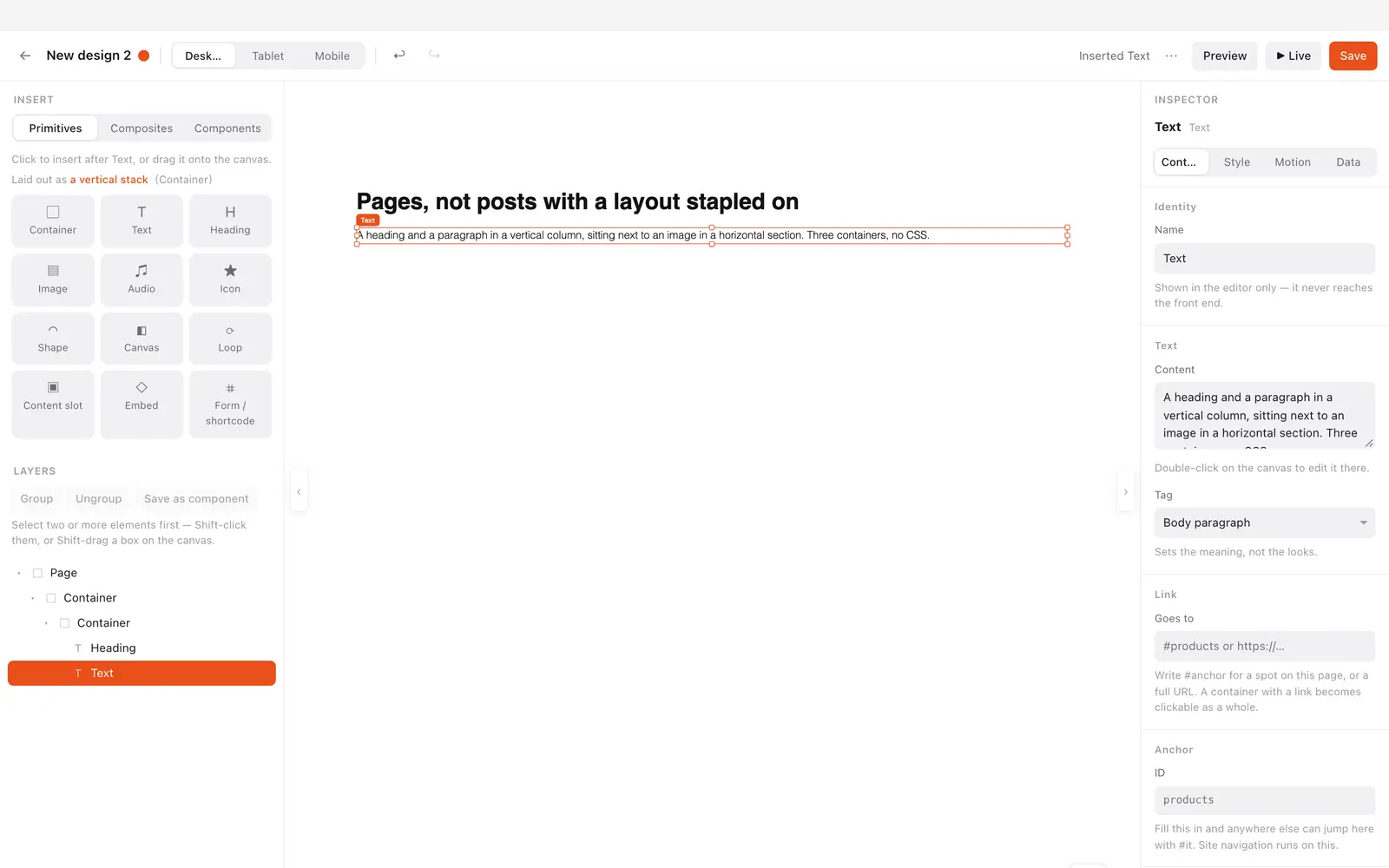The width and height of the screenshot is (1389, 868).
Task: Insert a Canvas primitive
Action: [x=142, y=339]
